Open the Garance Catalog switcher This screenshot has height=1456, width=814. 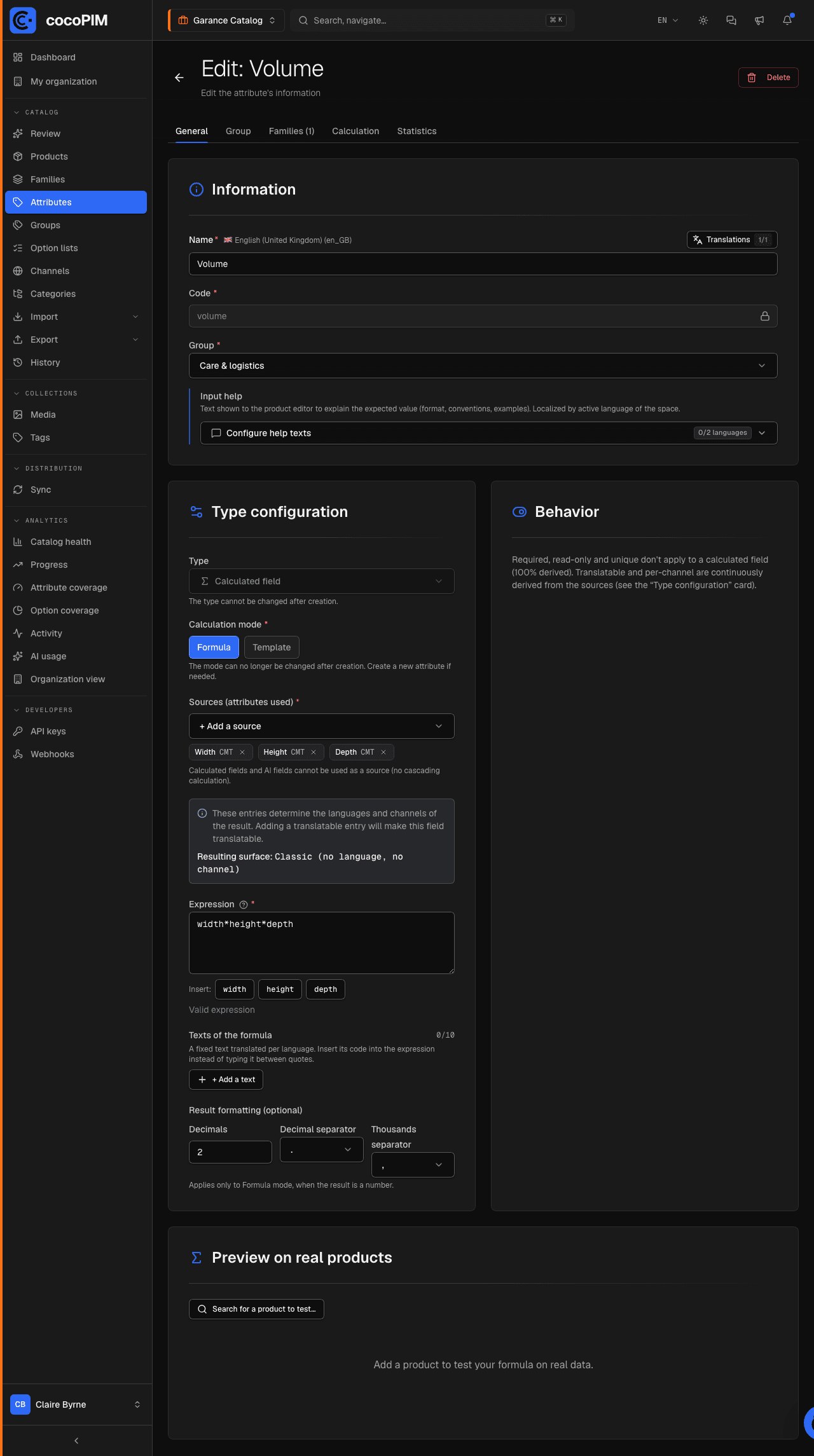click(x=226, y=20)
